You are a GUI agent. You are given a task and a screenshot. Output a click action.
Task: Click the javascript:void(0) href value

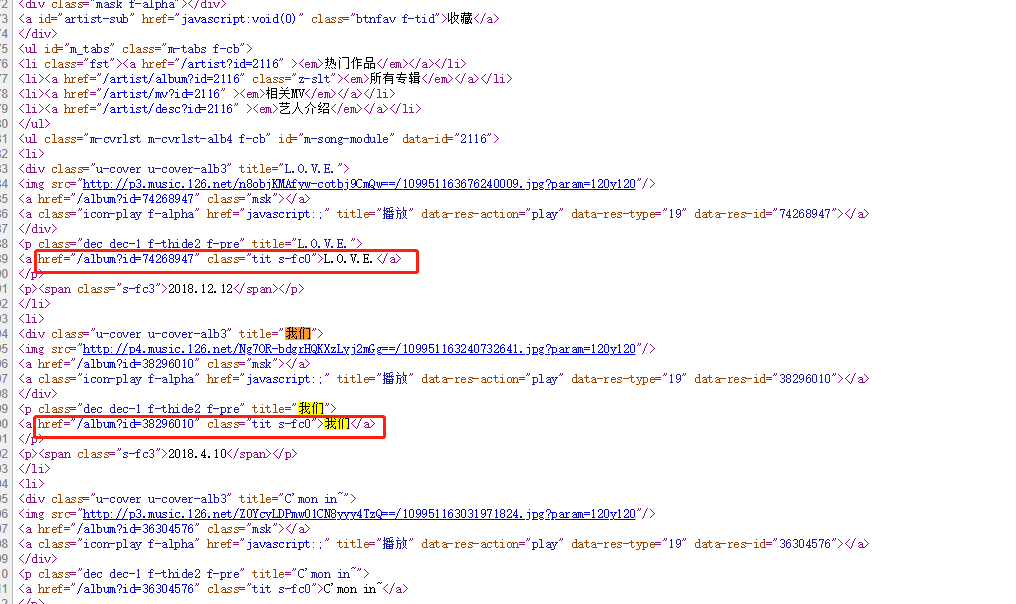point(238,19)
